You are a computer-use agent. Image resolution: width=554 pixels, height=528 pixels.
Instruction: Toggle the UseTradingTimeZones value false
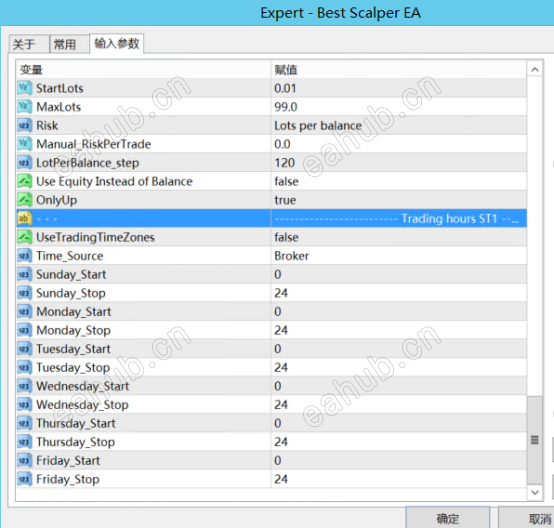(x=287, y=237)
